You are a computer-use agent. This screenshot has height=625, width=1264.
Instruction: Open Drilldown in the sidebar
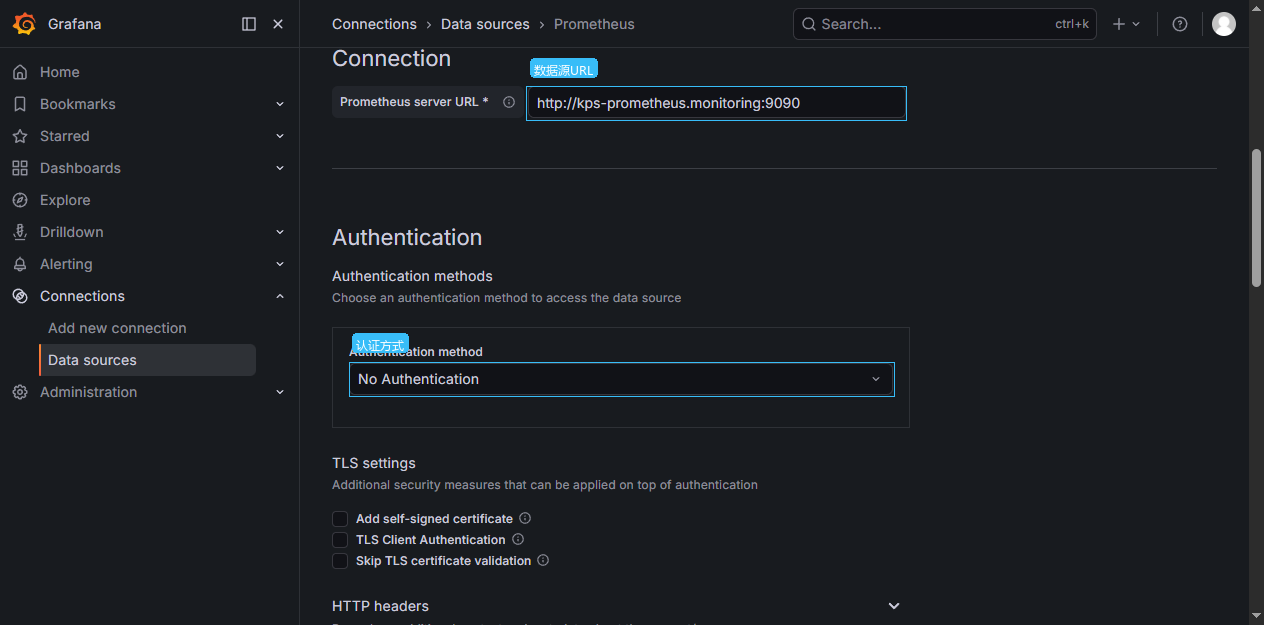tap(72, 232)
